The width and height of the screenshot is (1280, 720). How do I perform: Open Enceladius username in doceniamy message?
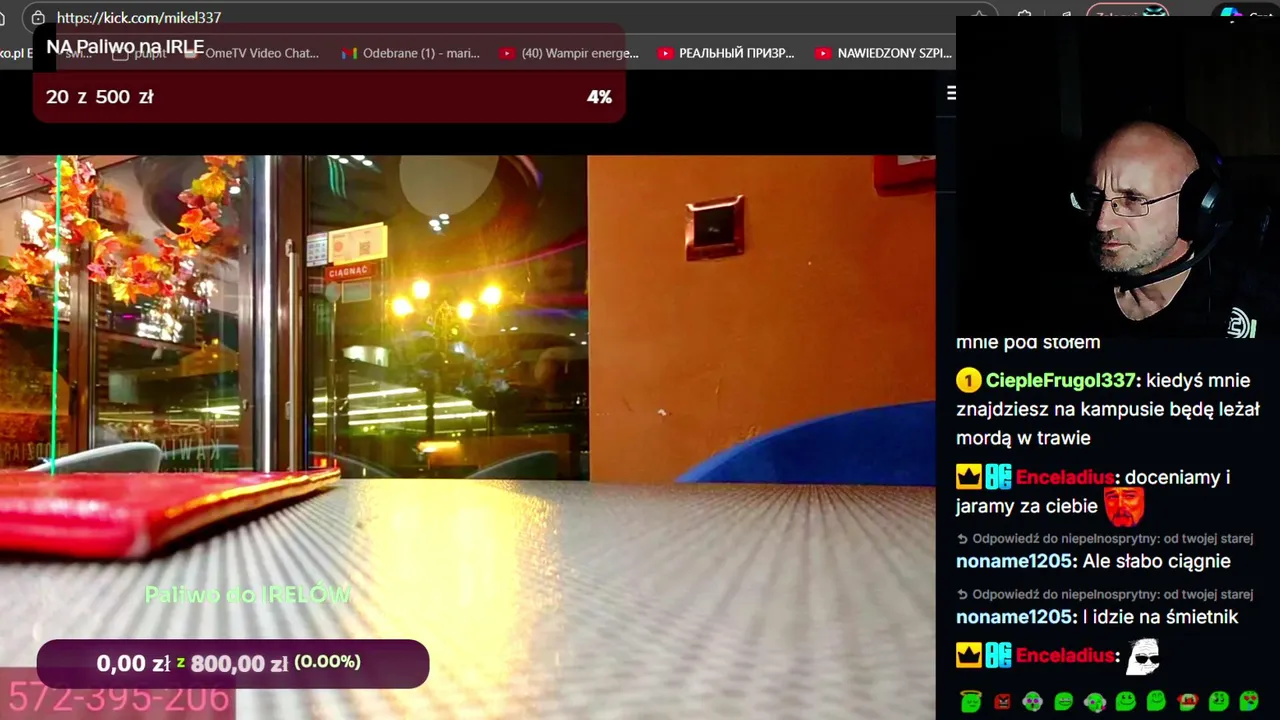coord(1065,477)
